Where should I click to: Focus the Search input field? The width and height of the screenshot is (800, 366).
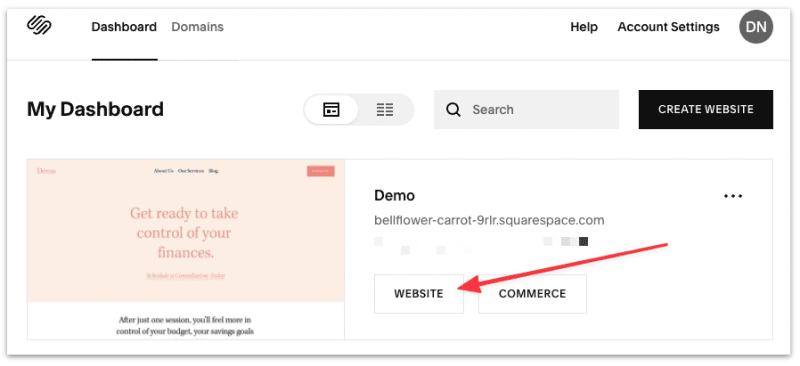[x=526, y=109]
